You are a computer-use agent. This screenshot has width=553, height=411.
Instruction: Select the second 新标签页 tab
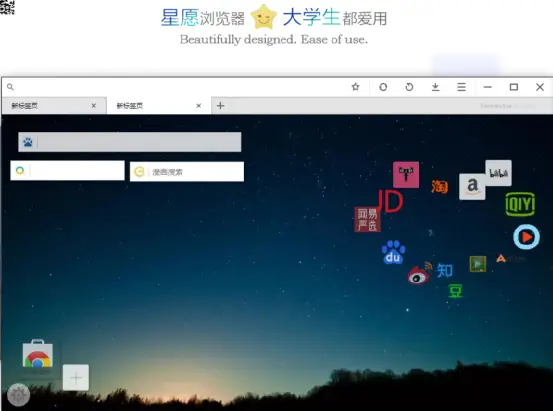click(x=159, y=105)
